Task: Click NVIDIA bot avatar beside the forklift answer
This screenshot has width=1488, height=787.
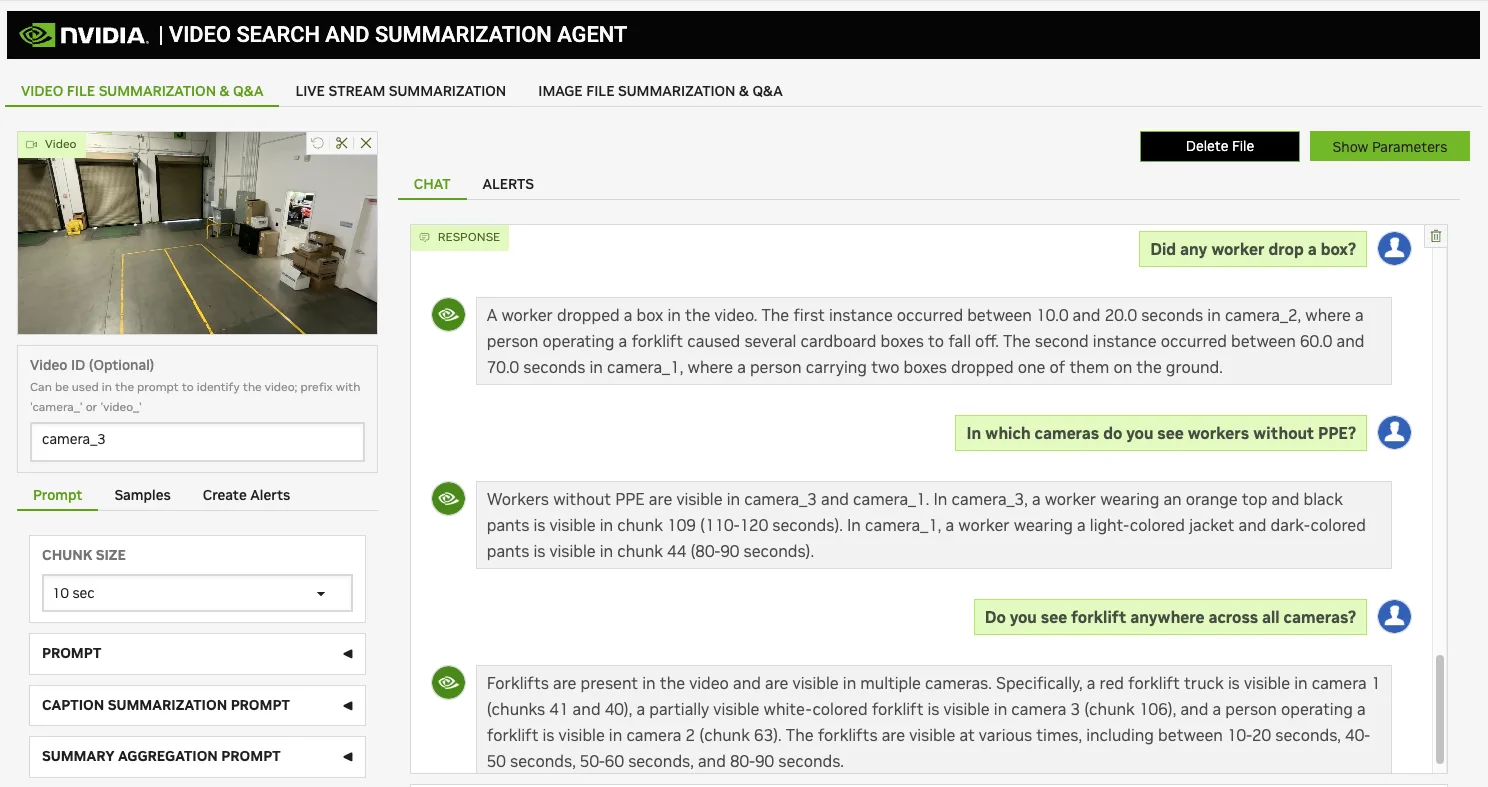Action: tap(449, 683)
